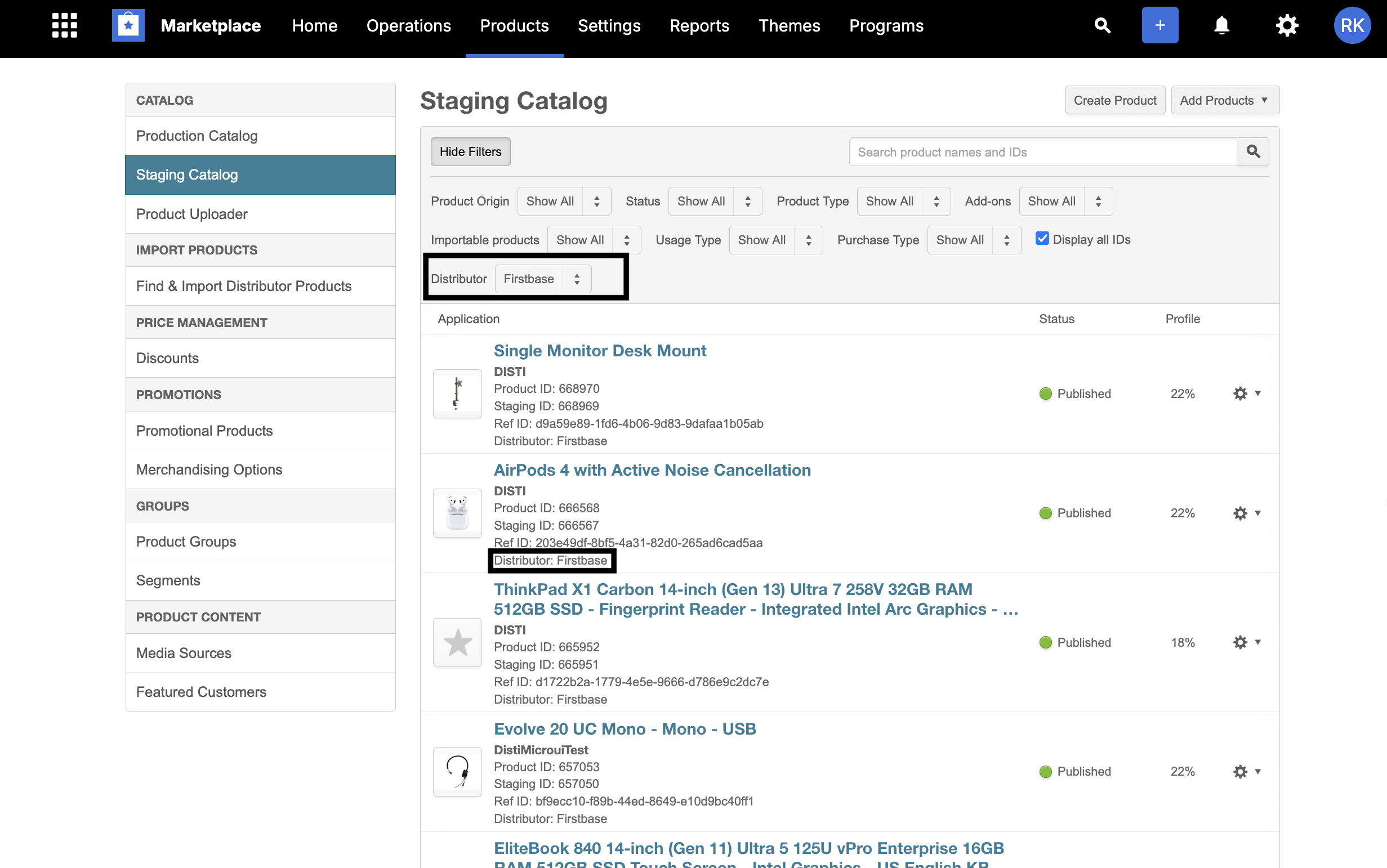Open settings gear in top bar

click(x=1287, y=25)
